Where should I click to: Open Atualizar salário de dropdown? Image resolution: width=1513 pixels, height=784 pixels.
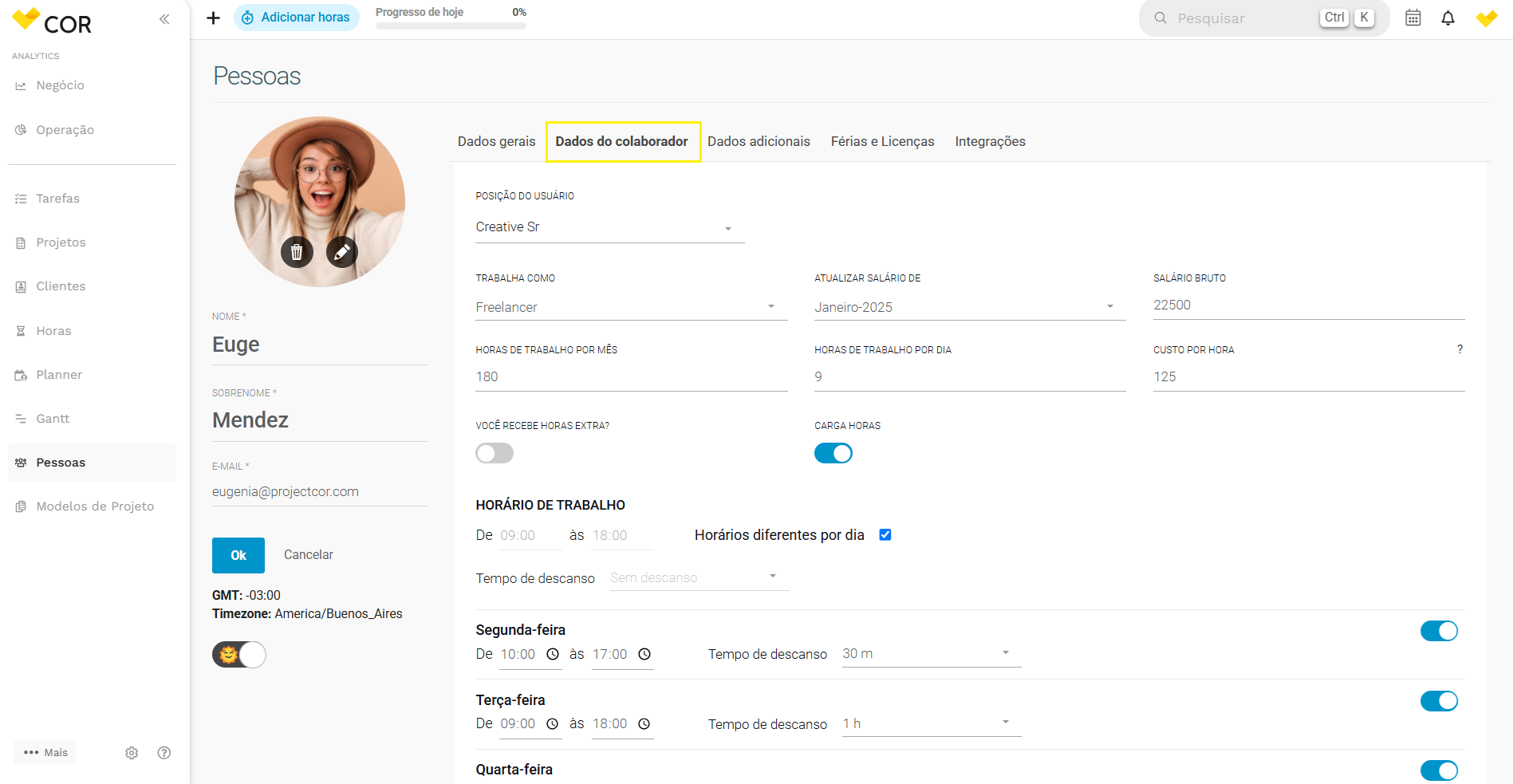[970, 307]
